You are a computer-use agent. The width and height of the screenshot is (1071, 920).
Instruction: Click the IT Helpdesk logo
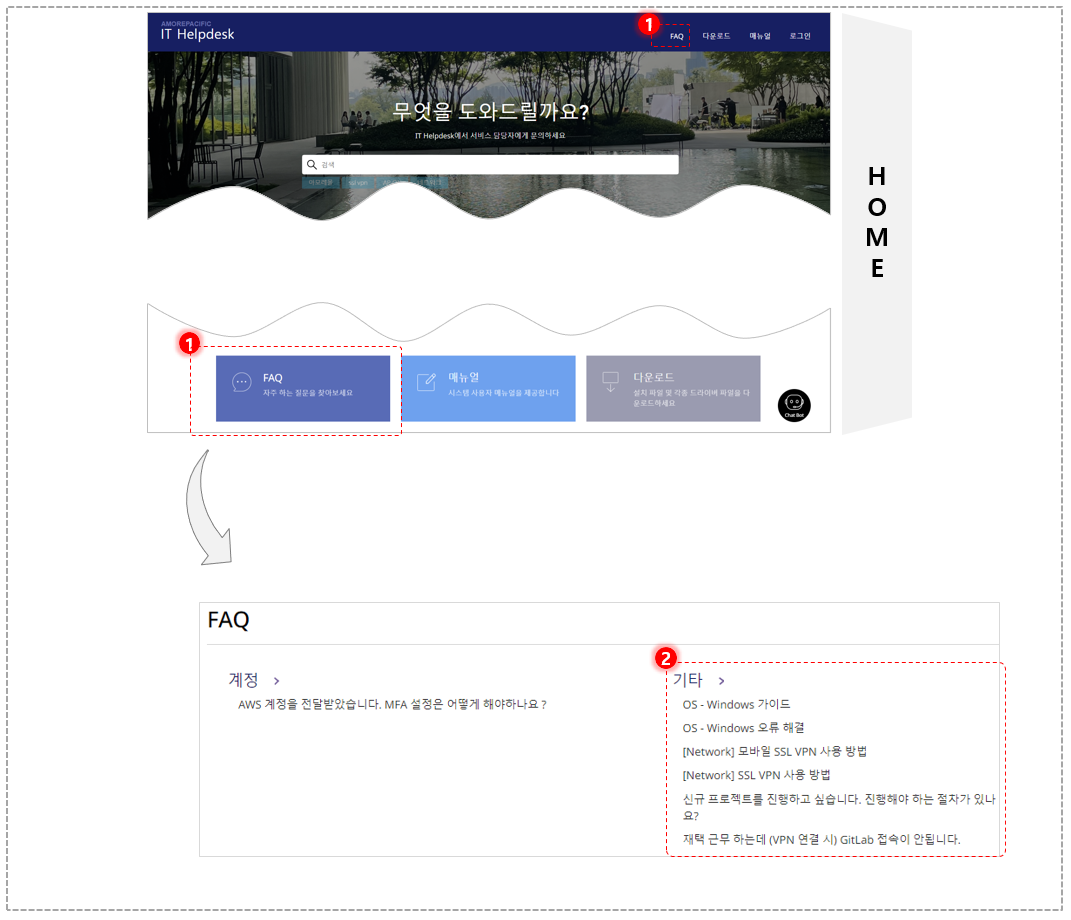coord(197,31)
